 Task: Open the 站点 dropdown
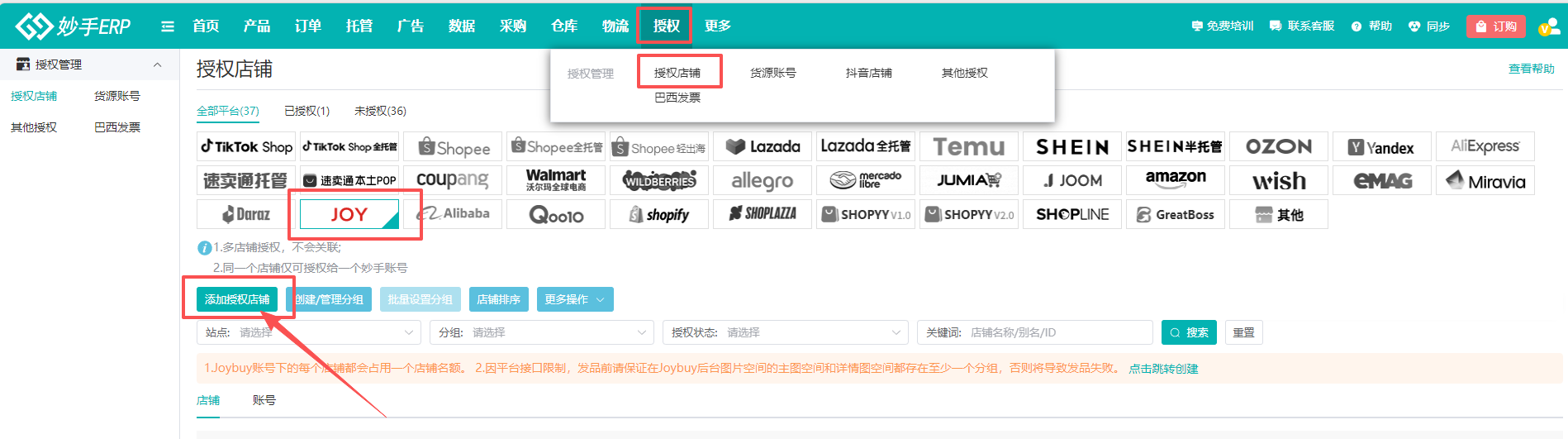(x=308, y=332)
